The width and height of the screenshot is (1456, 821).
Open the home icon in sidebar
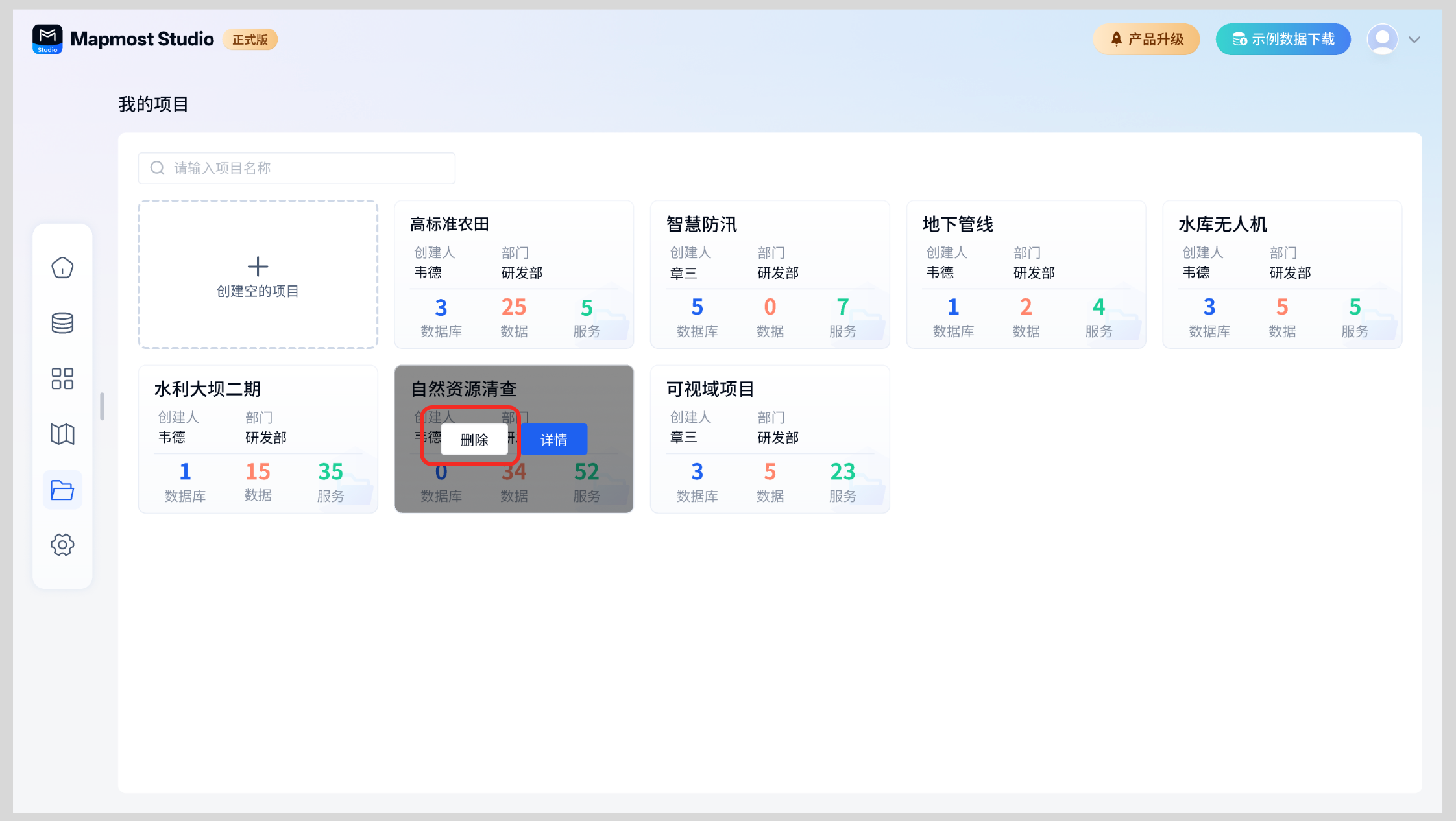(x=62, y=267)
